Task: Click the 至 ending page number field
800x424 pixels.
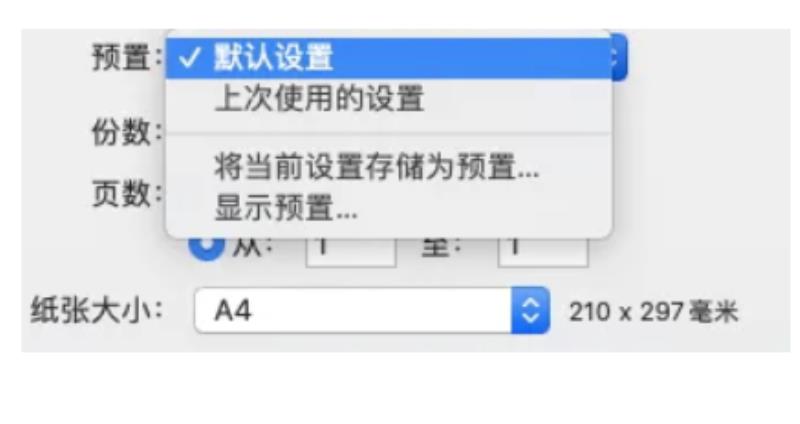Action: click(x=543, y=252)
